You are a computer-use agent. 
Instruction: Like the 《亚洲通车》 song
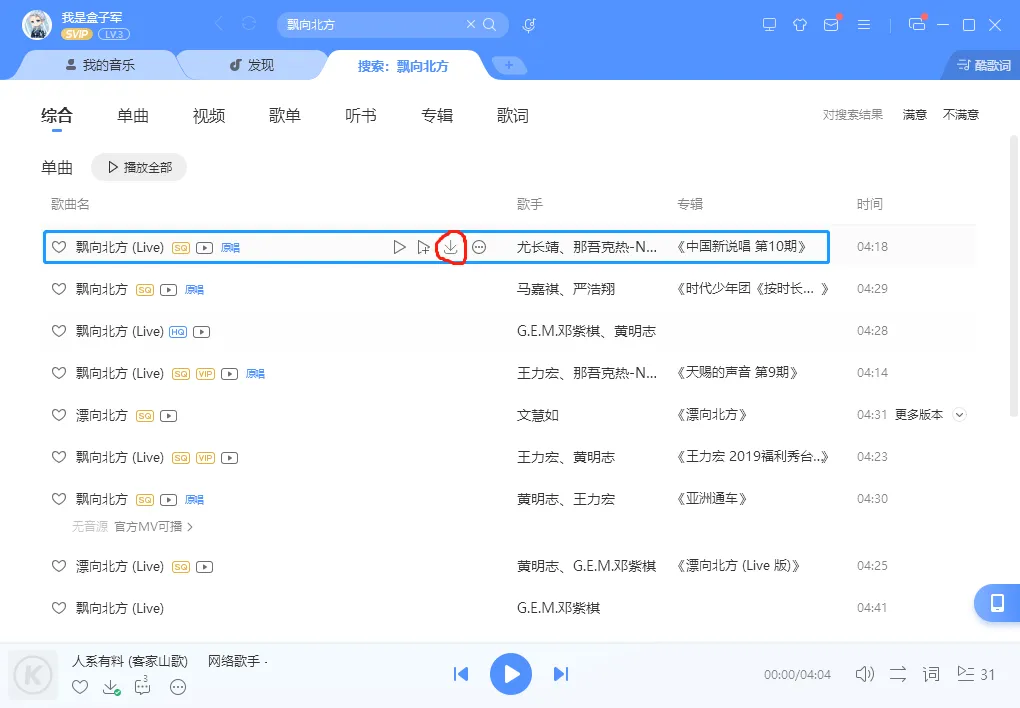(x=59, y=499)
